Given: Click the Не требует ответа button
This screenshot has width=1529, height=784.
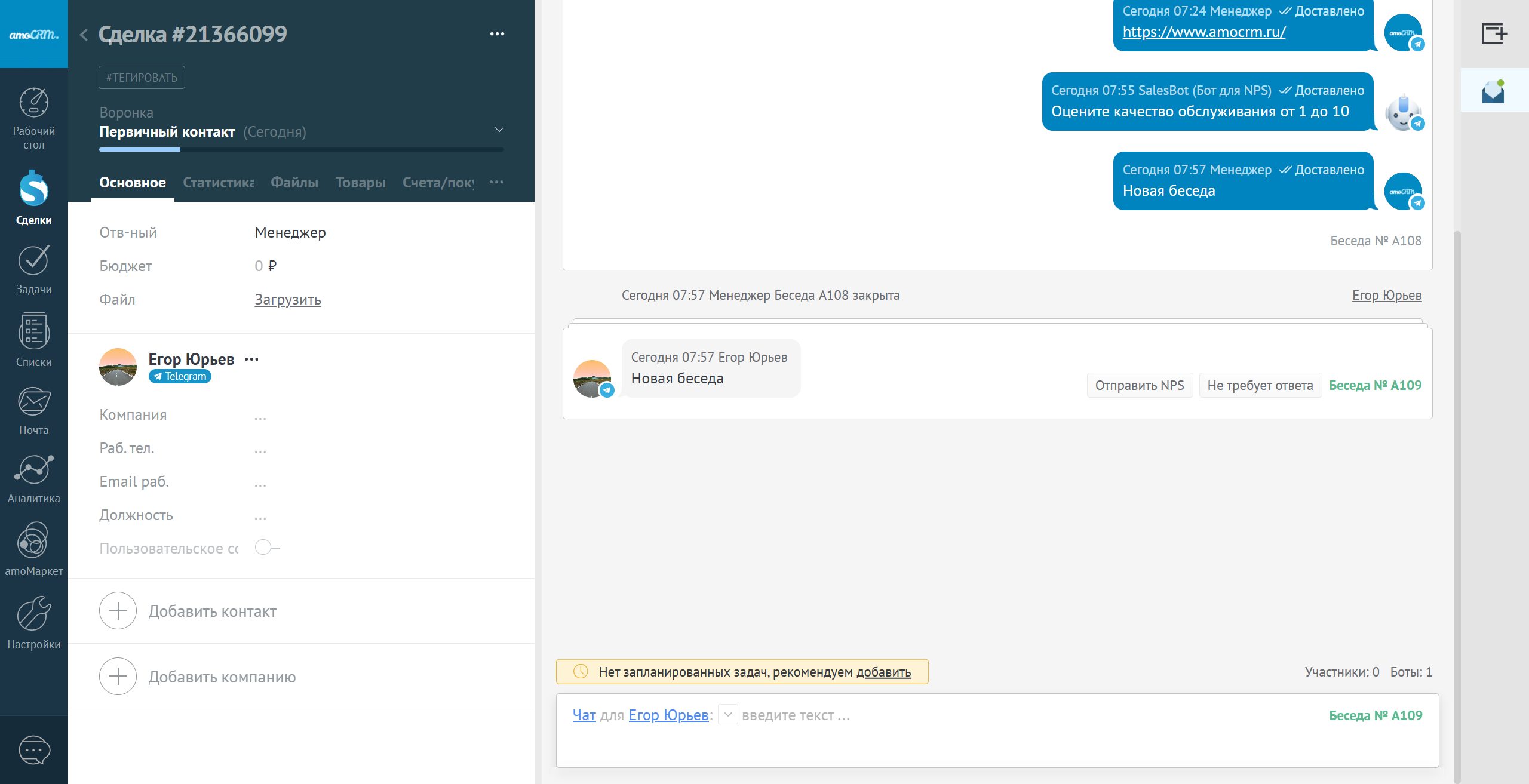Looking at the screenshot, I should click(1260, 385).
